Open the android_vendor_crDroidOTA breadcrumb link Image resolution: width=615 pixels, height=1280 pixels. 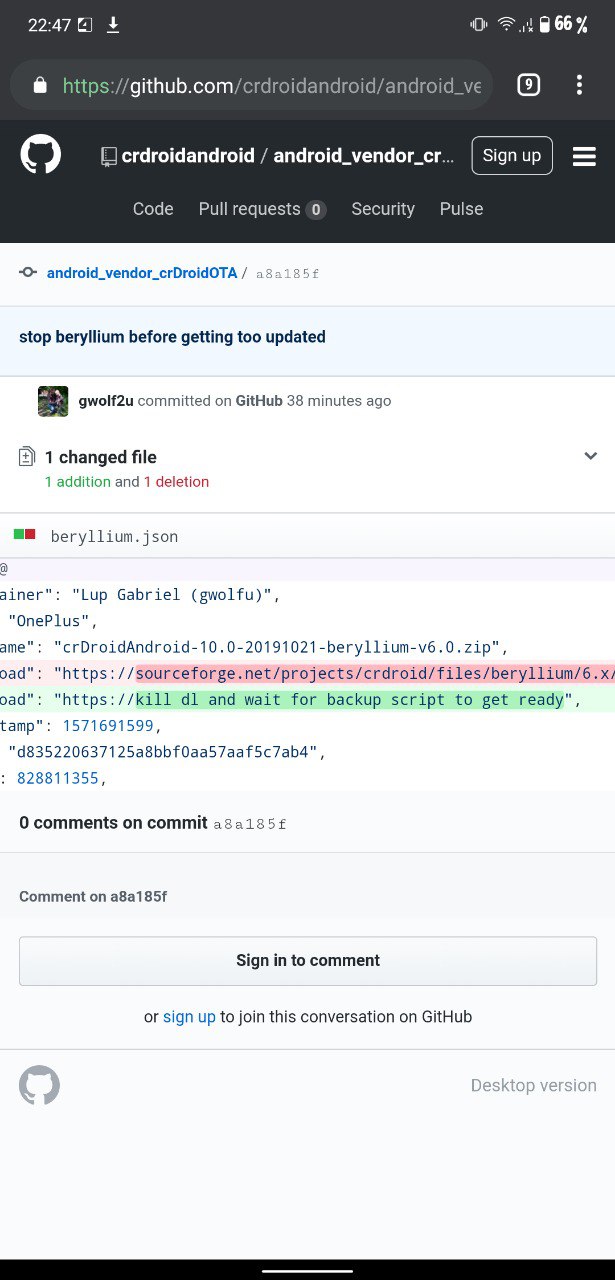click(142, 272)
